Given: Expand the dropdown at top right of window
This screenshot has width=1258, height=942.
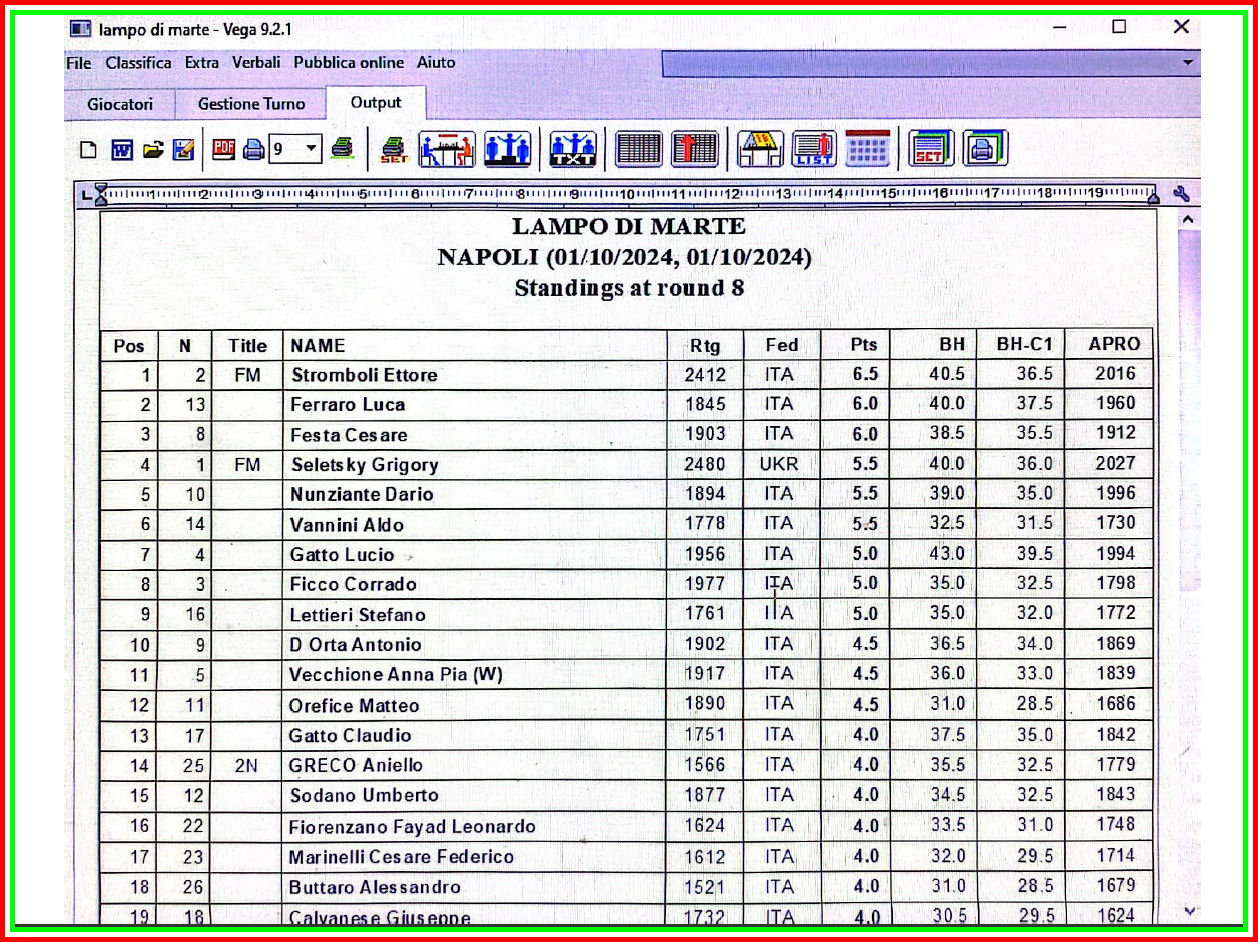Looking at the screenshot, I should (x=1190, y=62).
